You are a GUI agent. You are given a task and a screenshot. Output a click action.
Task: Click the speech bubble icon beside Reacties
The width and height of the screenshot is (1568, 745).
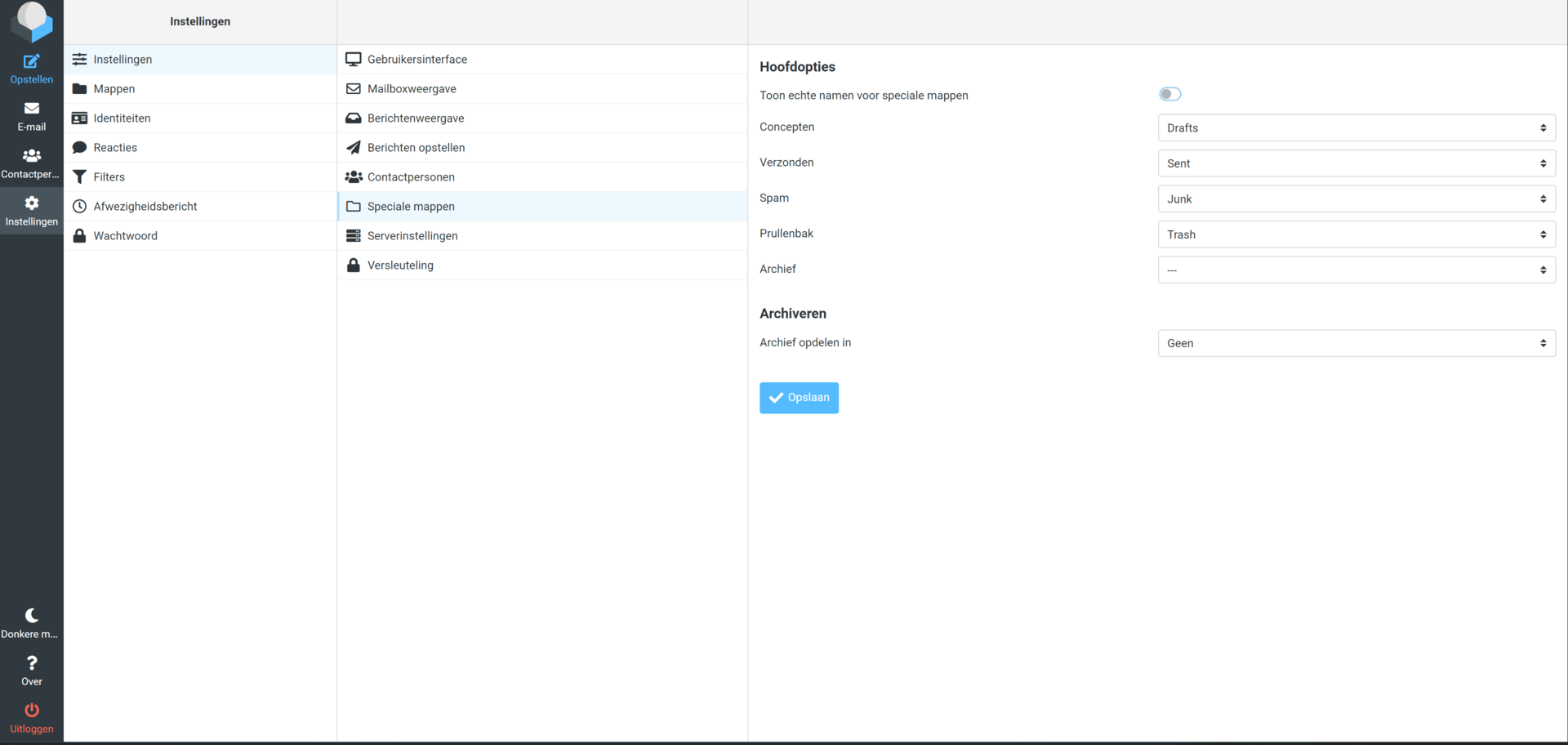coord(79,148)
